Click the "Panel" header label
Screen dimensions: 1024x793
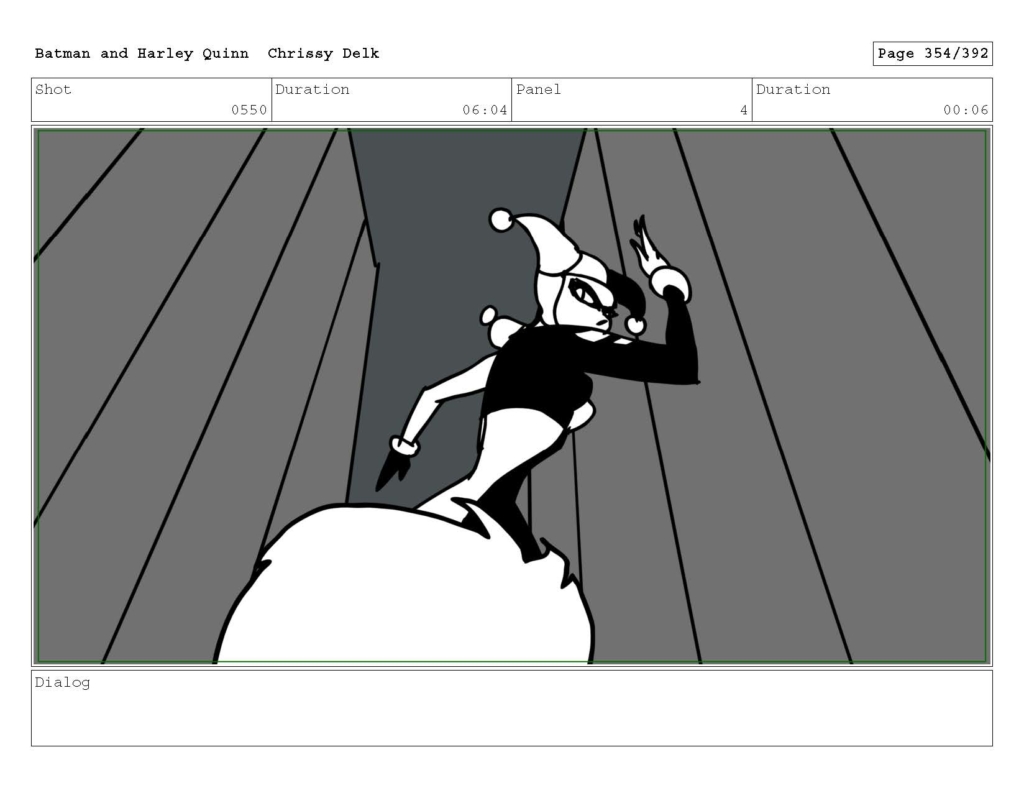click(x=538, y=89)
